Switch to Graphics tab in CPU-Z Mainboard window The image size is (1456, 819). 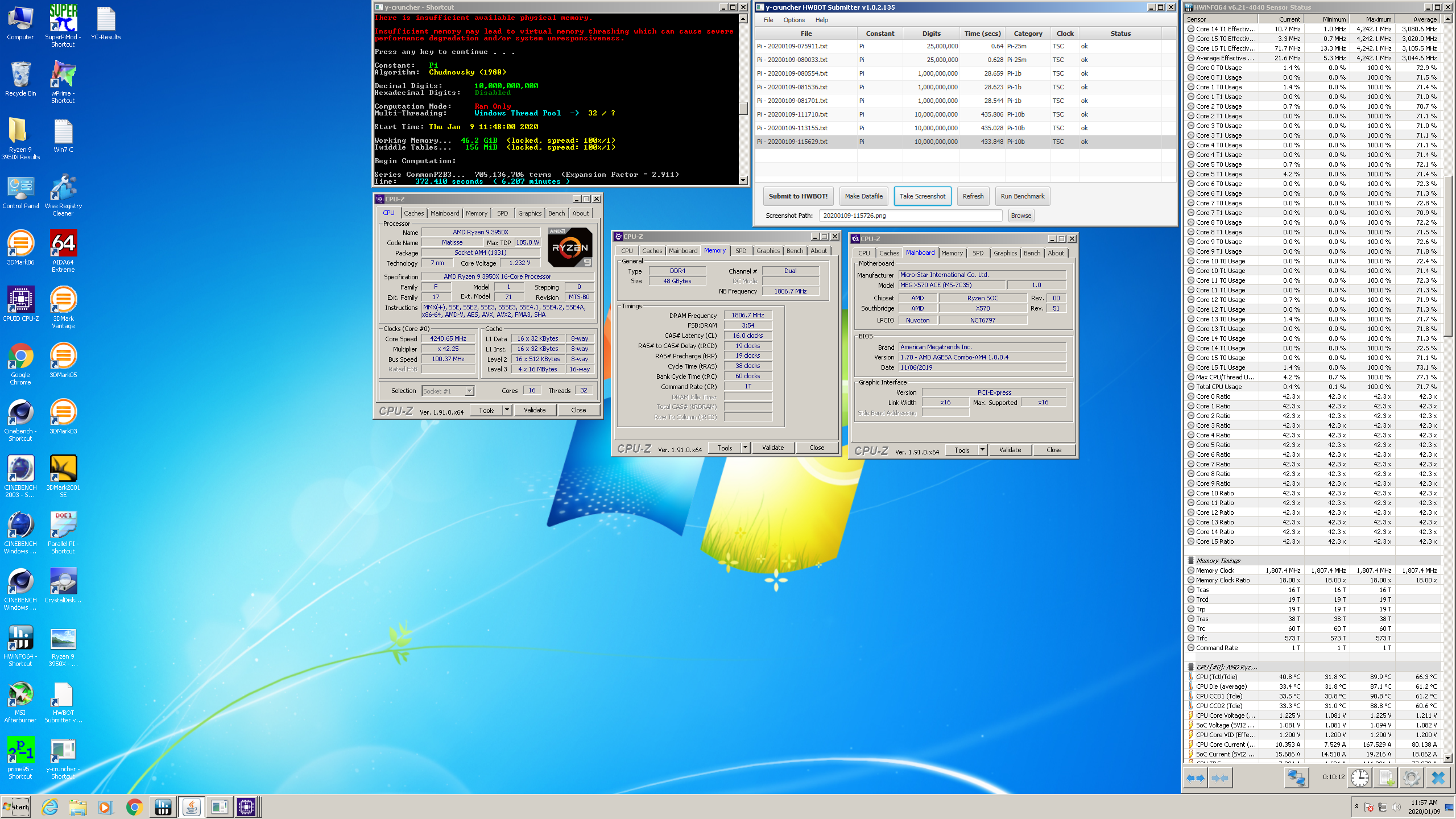coord(1006,253)
